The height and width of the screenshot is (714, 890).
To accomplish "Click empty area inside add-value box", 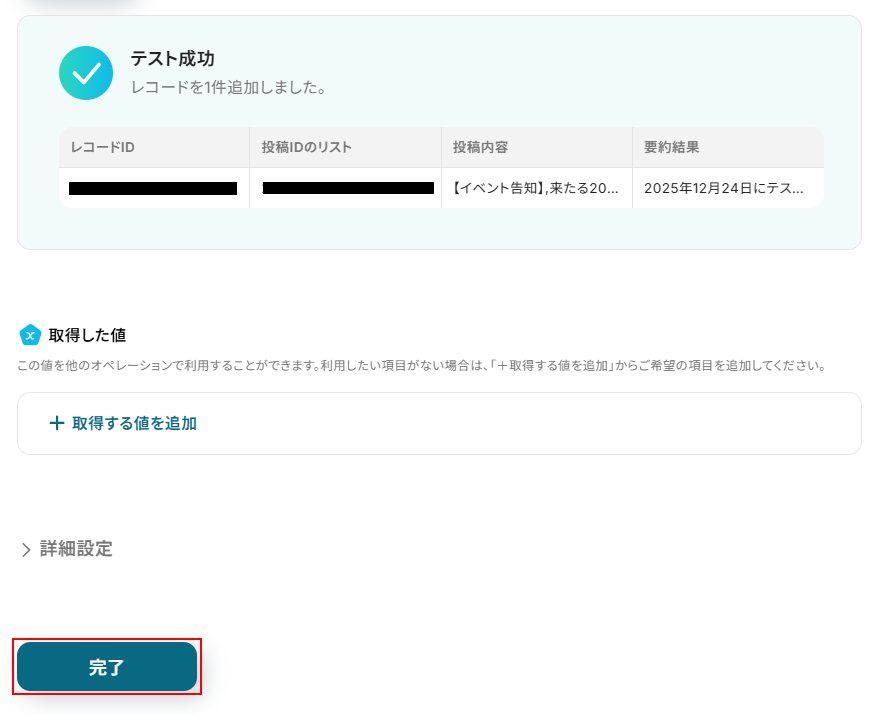I will (528, 423).
